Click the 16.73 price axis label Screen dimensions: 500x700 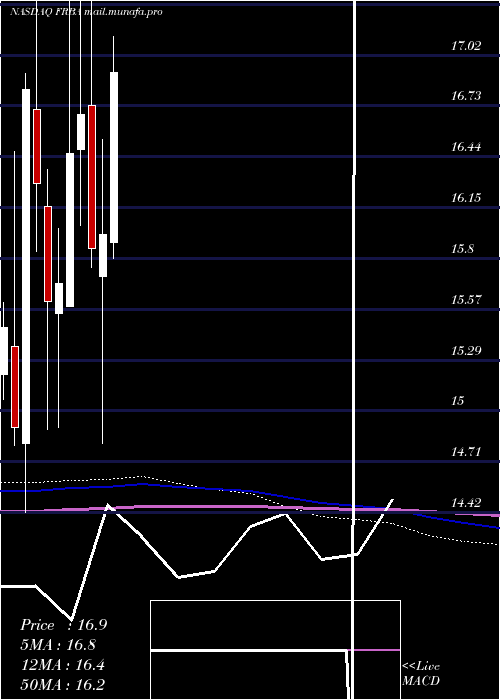(466, 96)
